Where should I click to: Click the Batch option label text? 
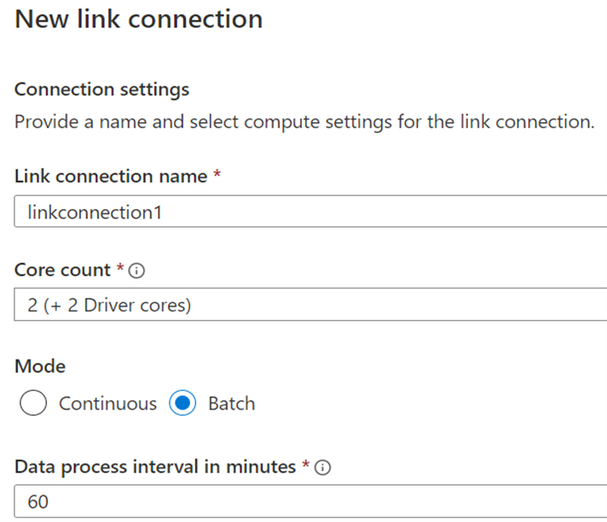(x=231, y=404)
